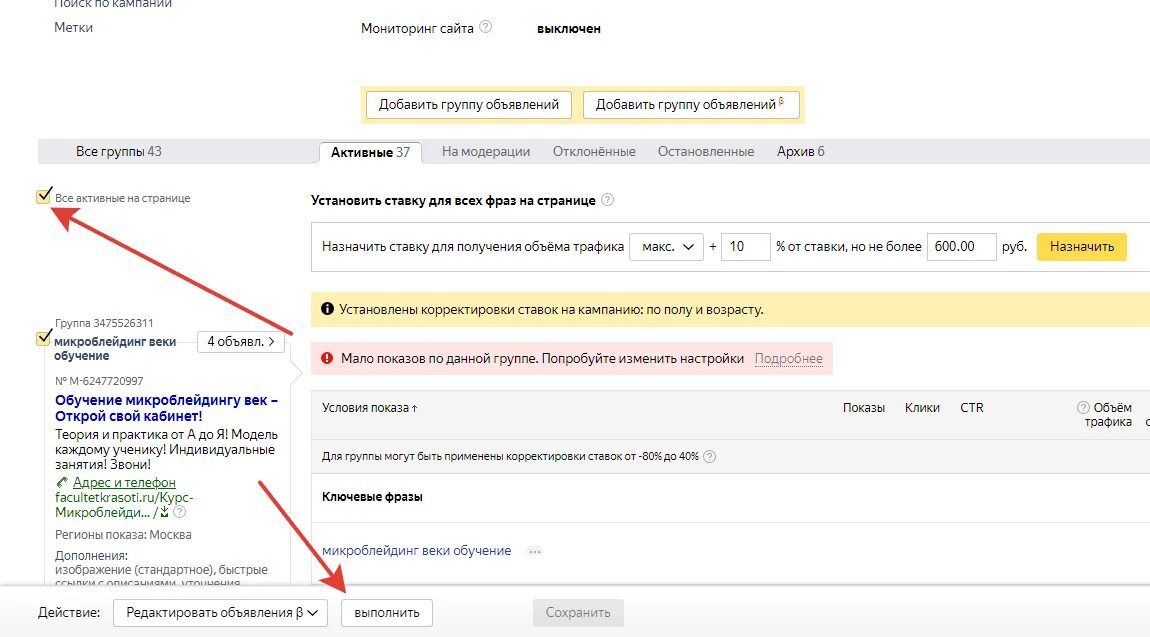1150x637 pixels.
Task: Click help icon after bid adjustments range text
Action: pyautogui.click(x=710, y=457)
